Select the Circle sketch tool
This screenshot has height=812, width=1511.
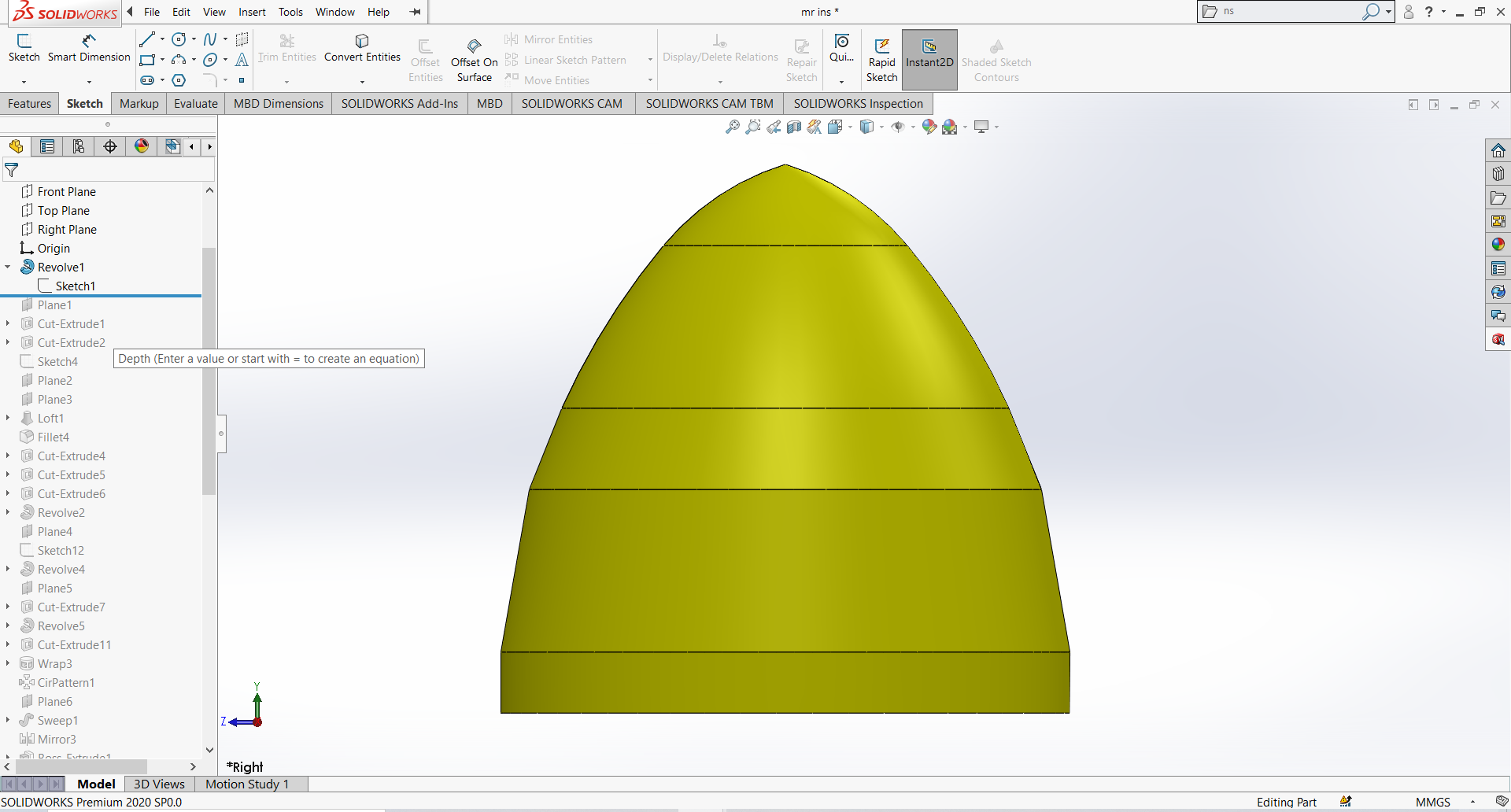(x=179, y=39)
